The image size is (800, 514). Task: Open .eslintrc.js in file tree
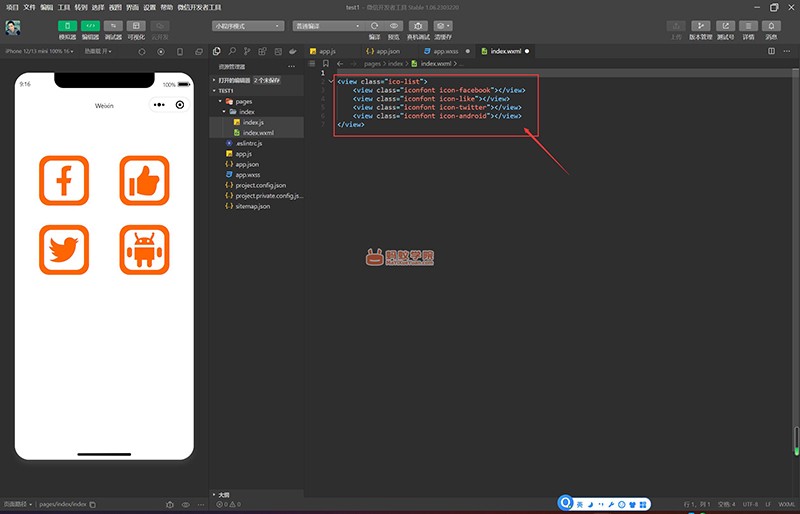click(257, 143)
